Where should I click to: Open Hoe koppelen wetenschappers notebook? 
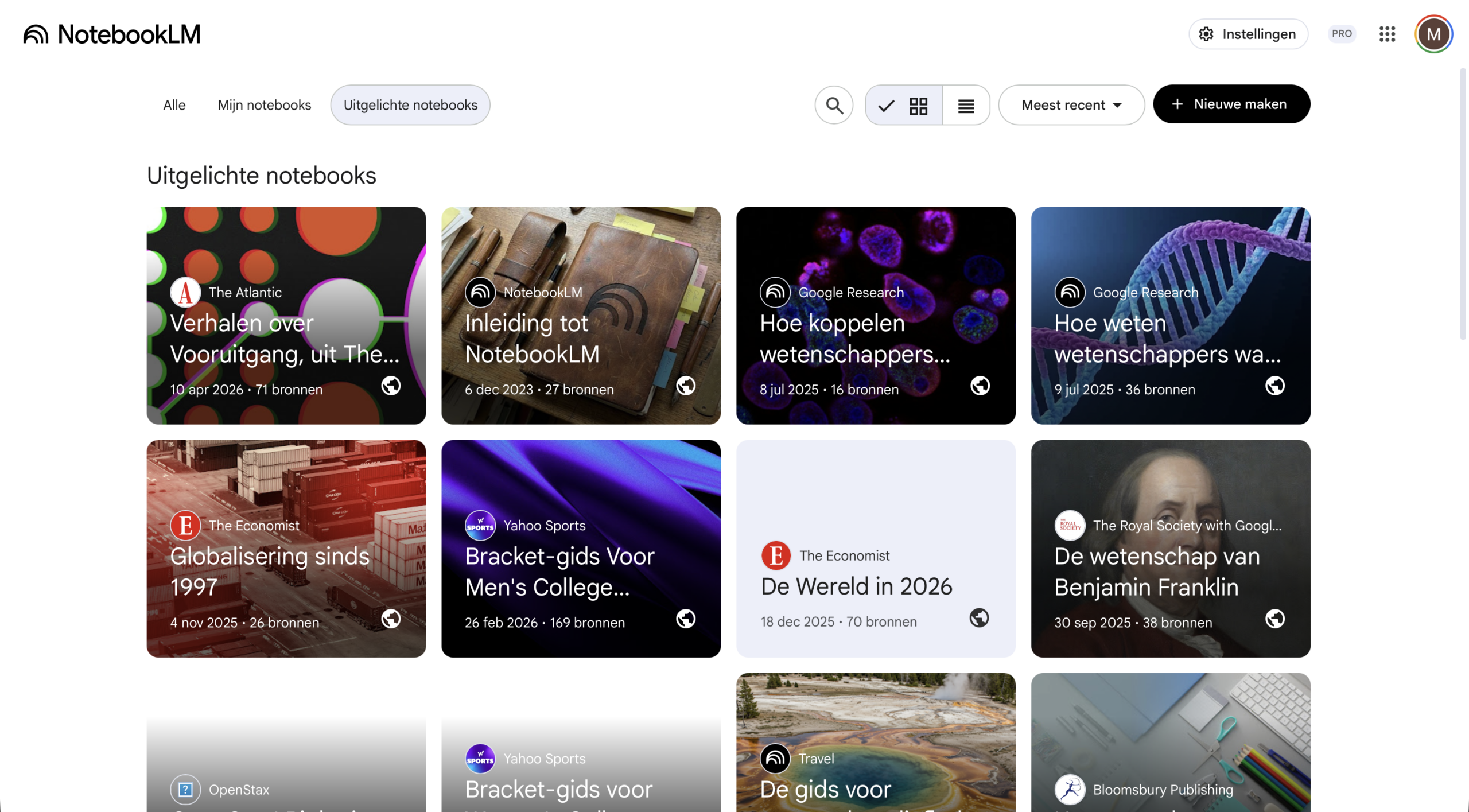point(876,316)
